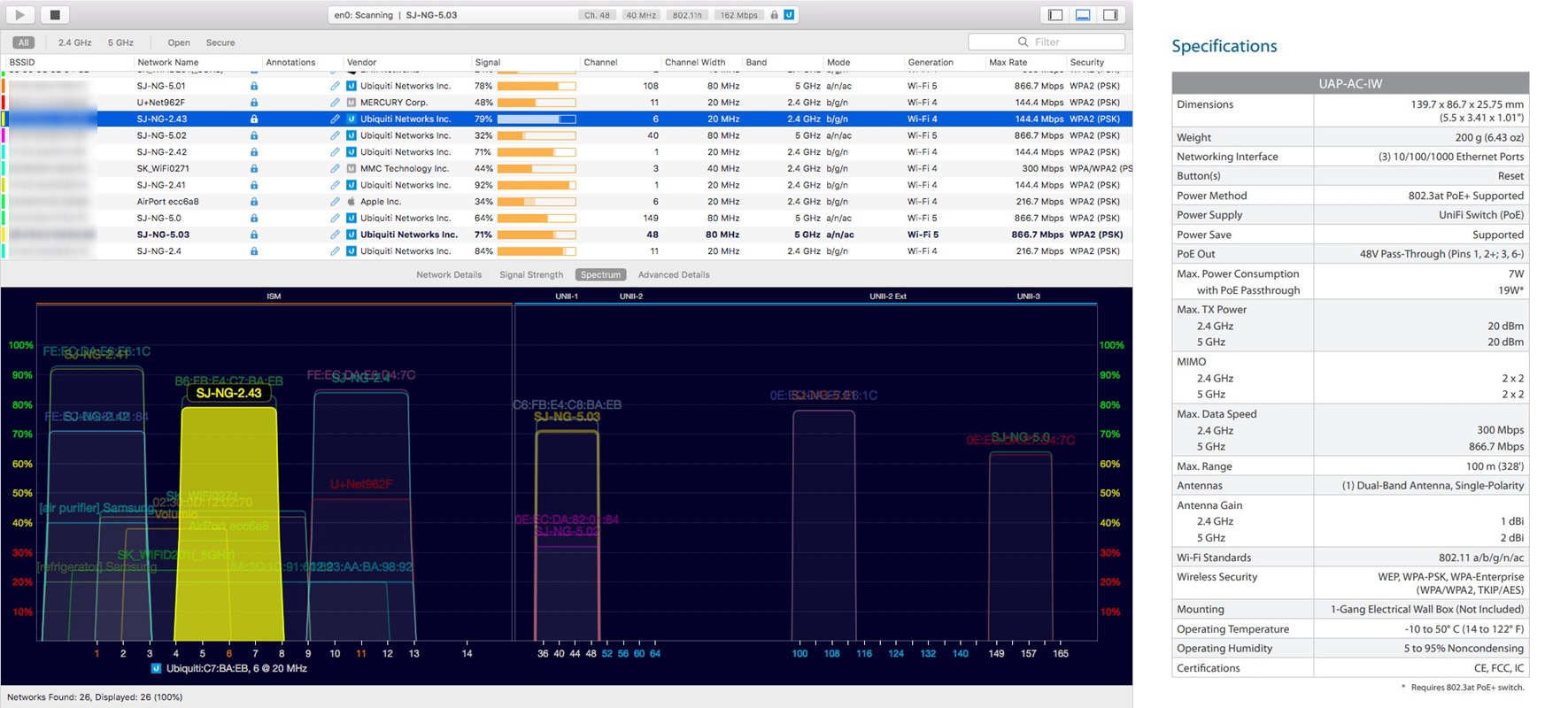Click the MERCURY Corp. vendor icon

click(x=351, y=103)
